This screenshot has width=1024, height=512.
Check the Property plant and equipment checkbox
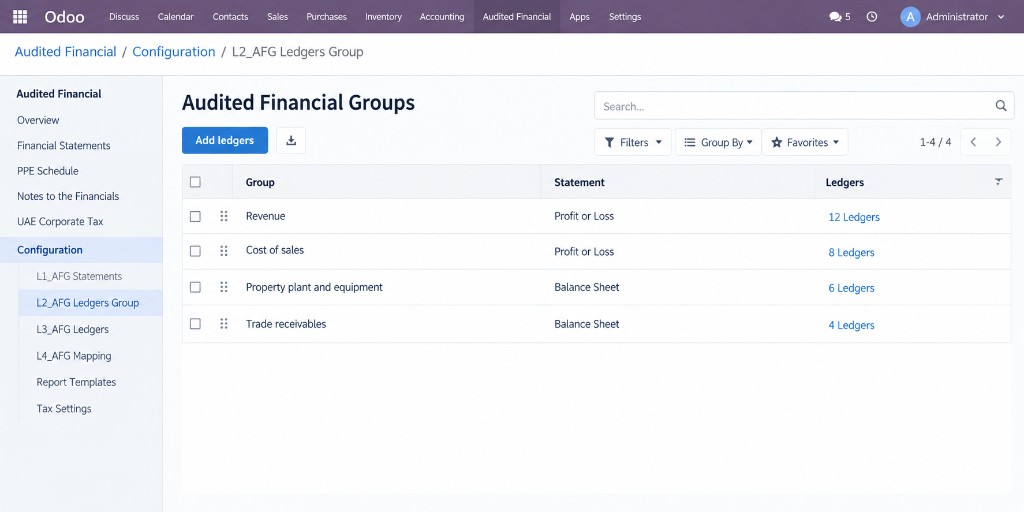pyautogui.click(x=195, y=287)
